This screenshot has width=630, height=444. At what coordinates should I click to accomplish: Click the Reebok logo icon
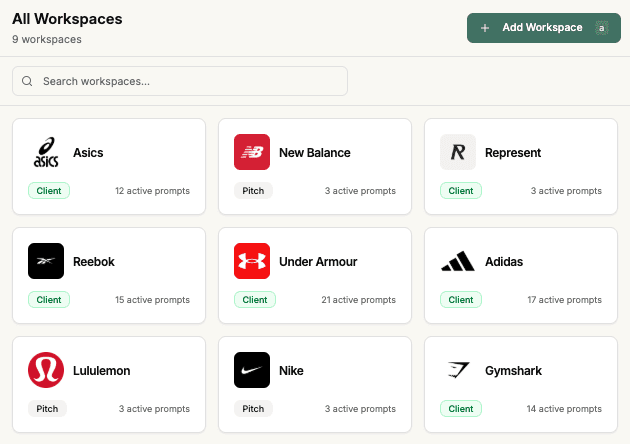tap(46, 261)
